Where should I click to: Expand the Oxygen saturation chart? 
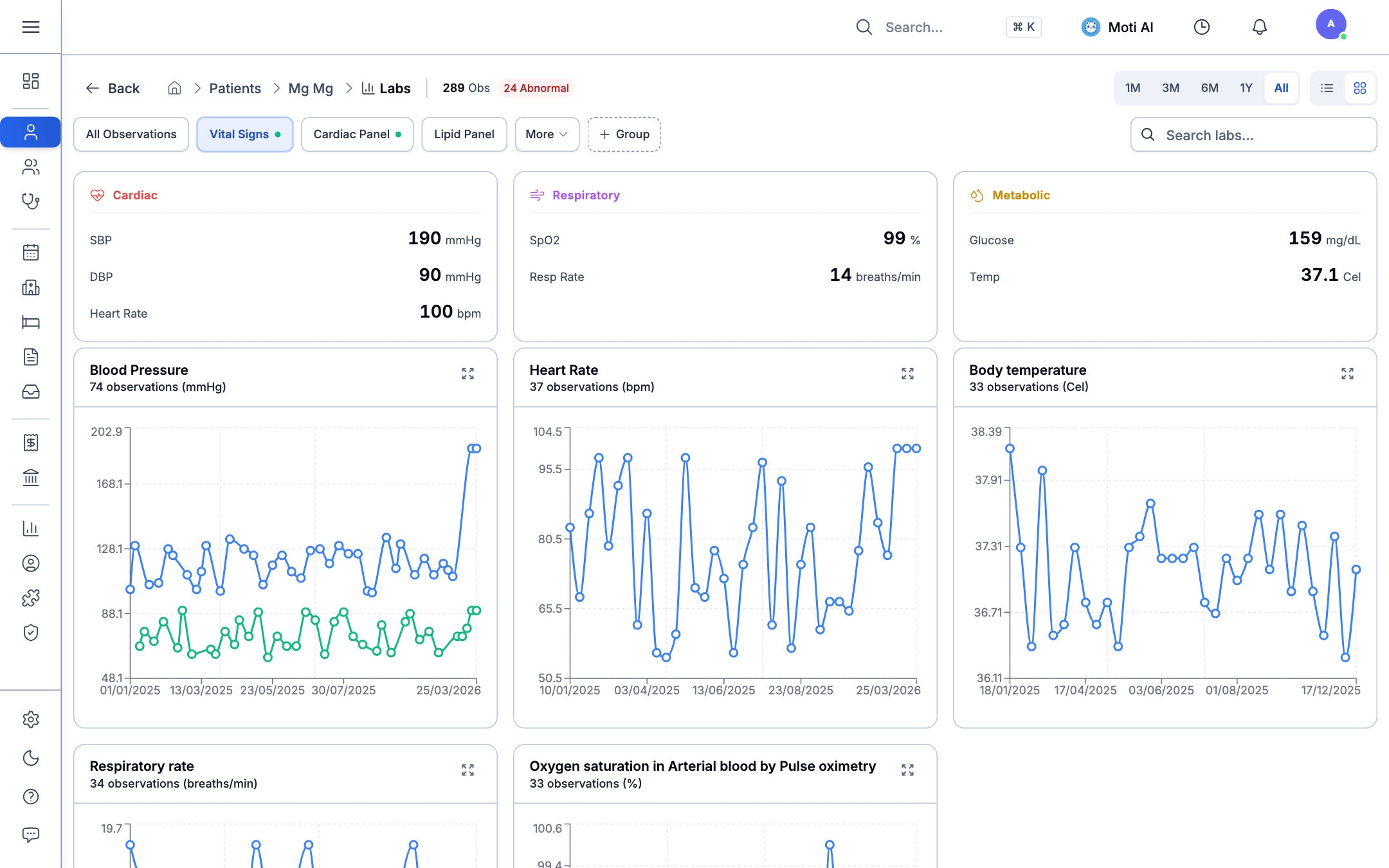click(x=907, y=770)
